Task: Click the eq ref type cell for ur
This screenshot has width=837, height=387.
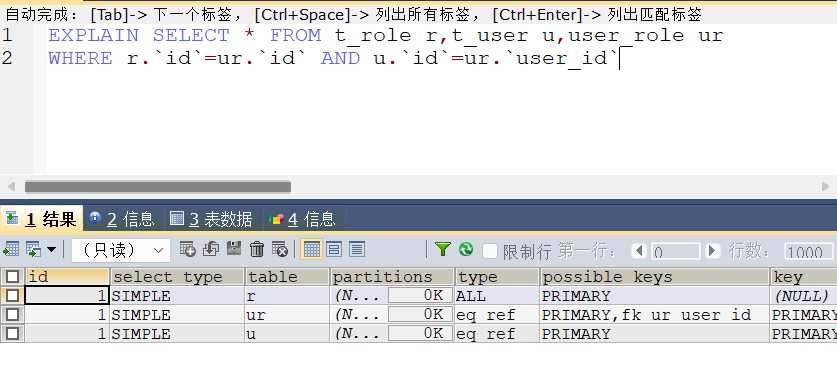Action: click(x=497, y=315)
